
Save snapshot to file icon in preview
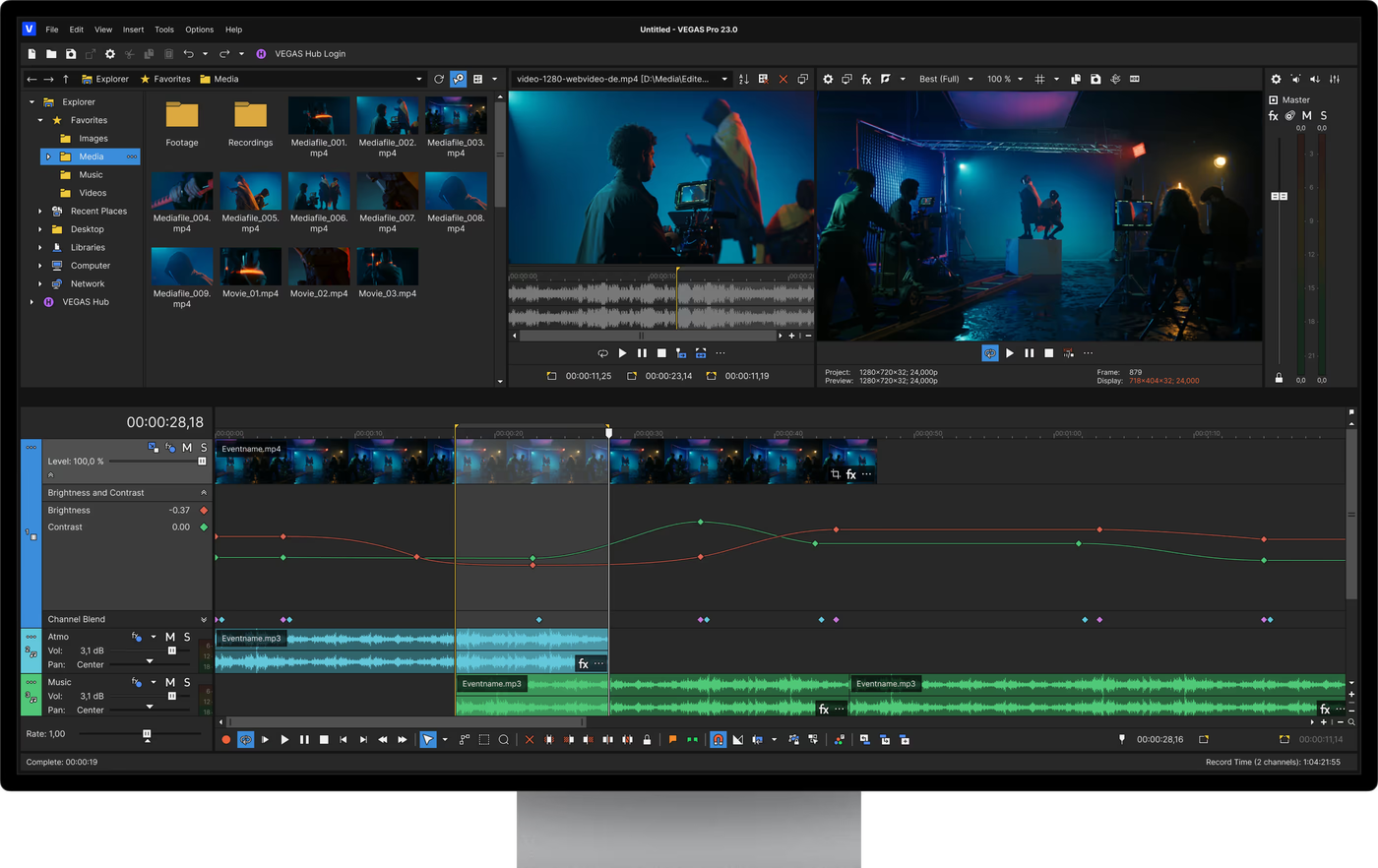[1096, 79]
